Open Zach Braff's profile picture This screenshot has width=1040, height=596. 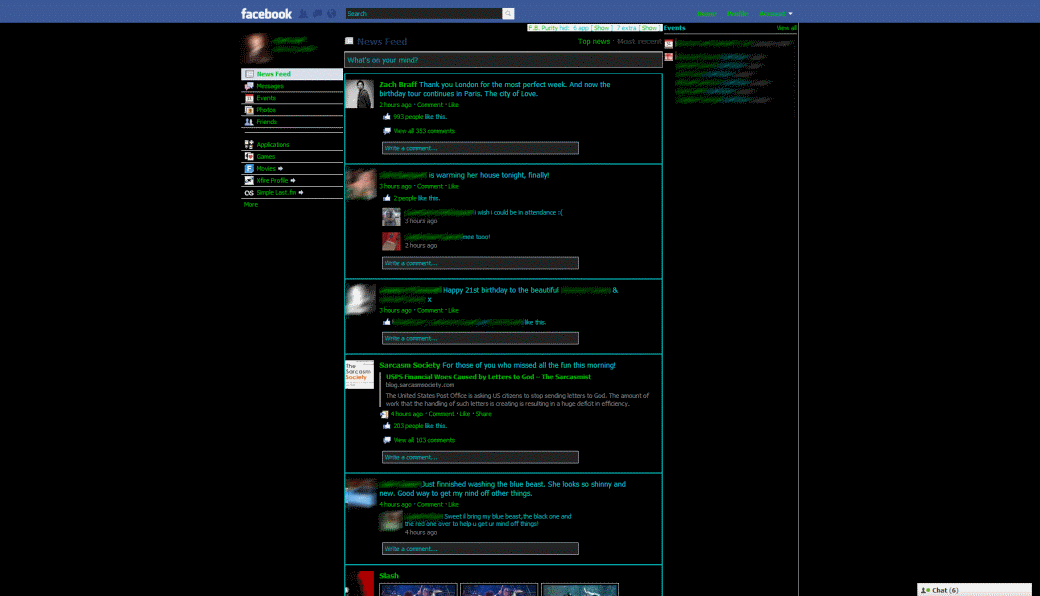coord(359,94)
